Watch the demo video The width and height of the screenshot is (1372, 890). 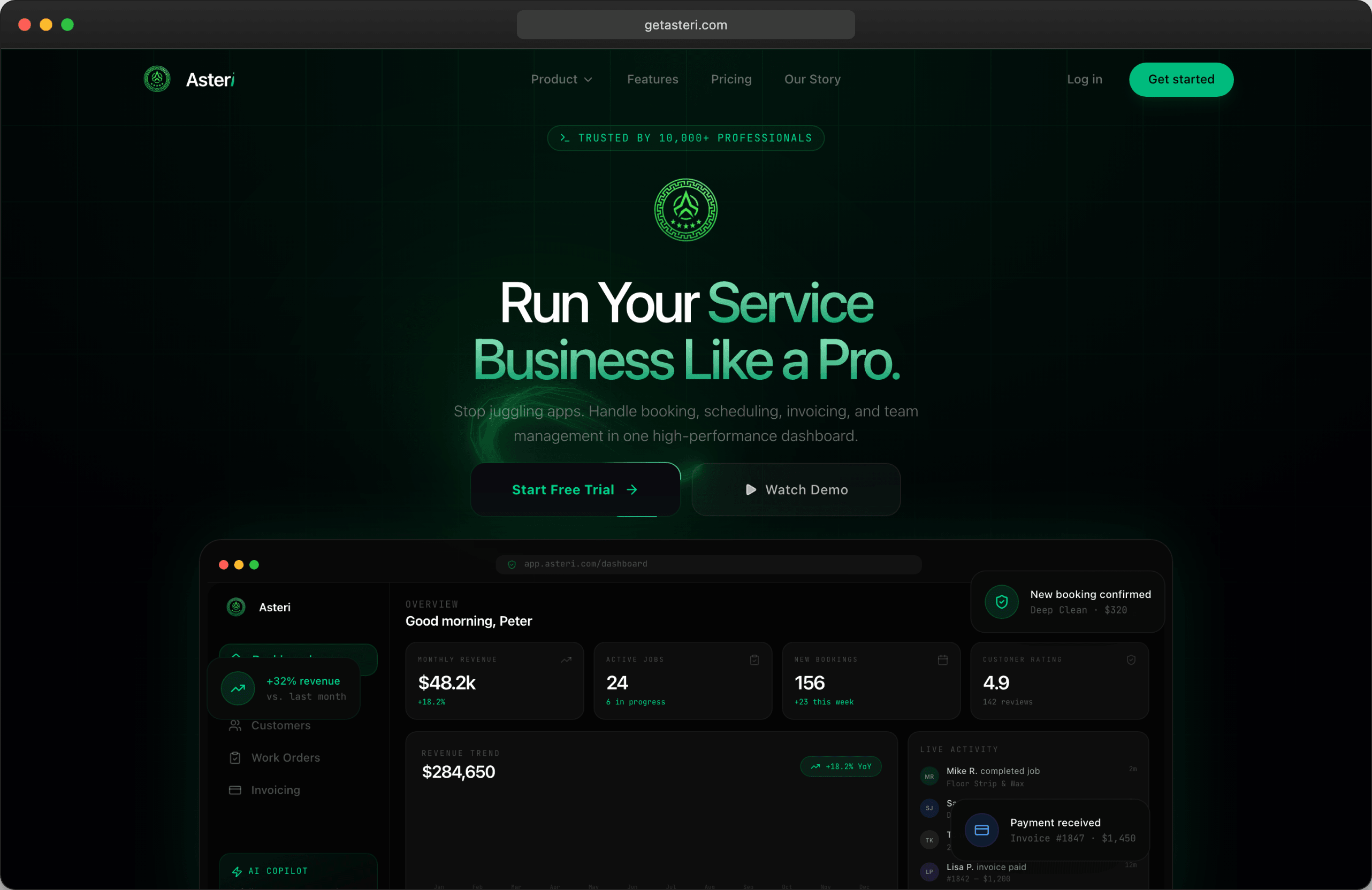796,489
